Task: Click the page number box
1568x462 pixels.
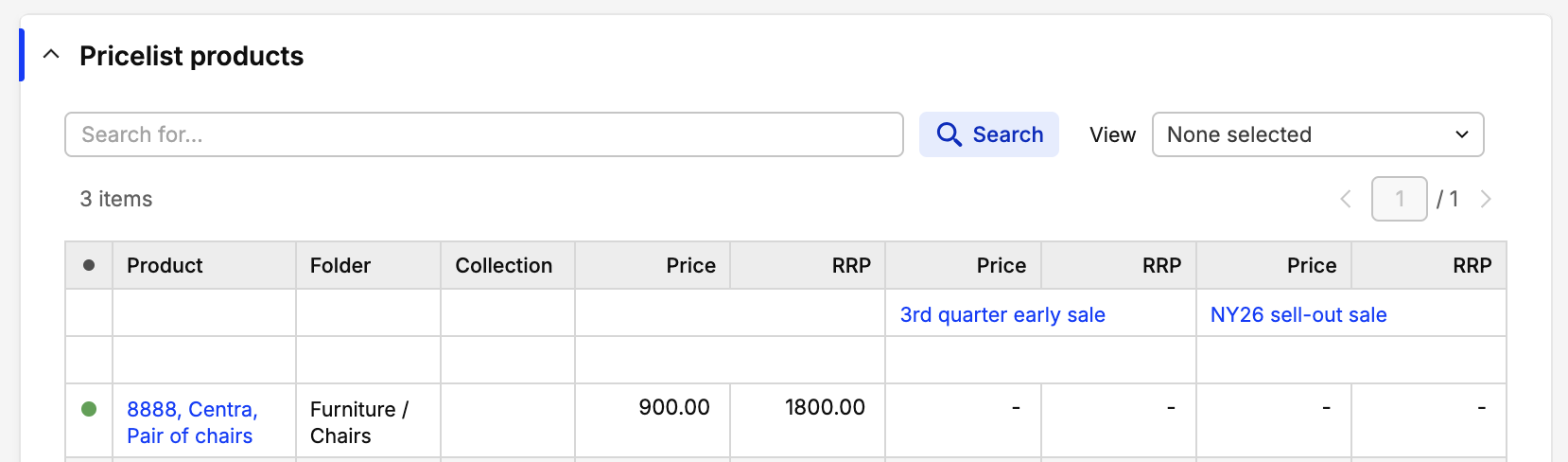Action: tap(1399, 199)
